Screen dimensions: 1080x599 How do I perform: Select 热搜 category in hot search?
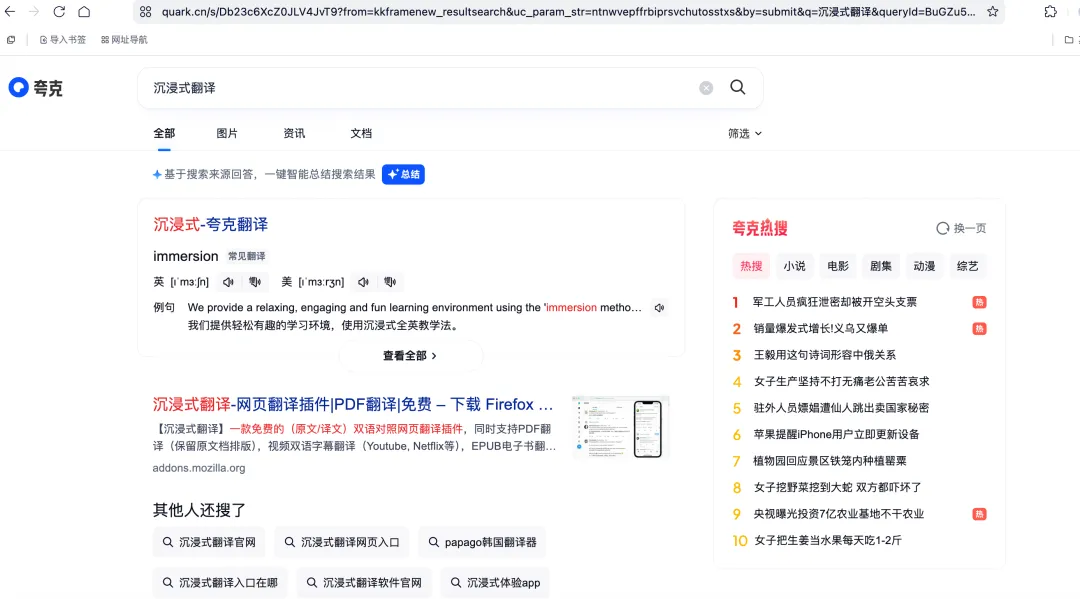coord(751,266)
